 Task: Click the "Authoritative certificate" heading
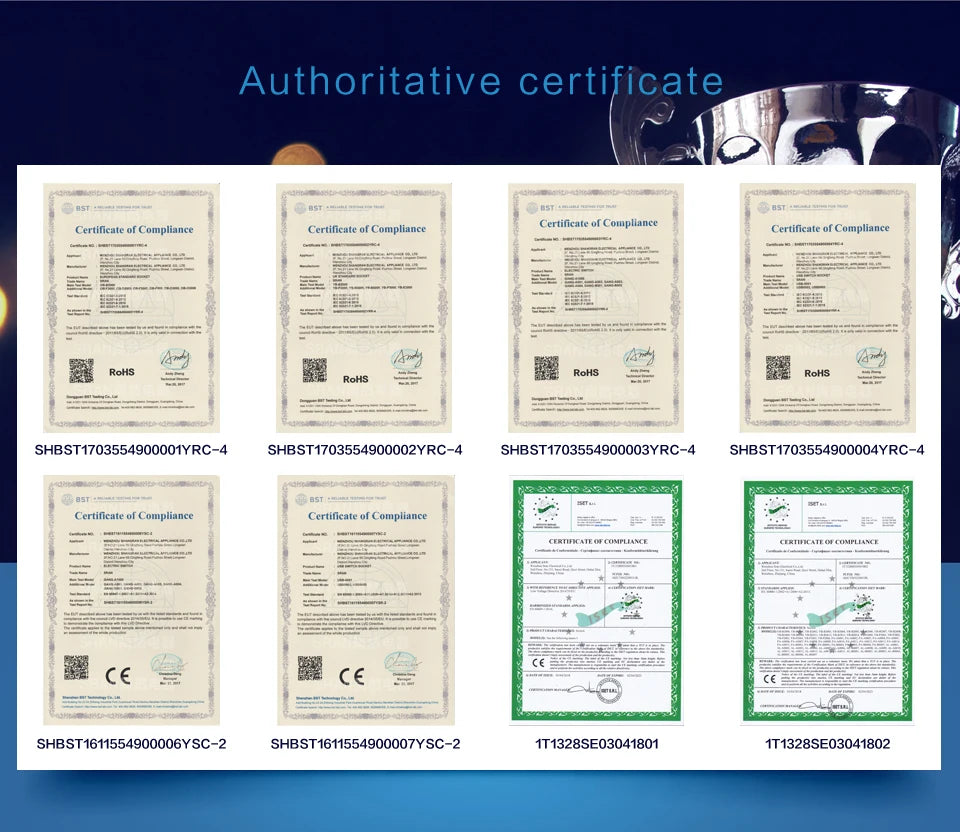481,81
